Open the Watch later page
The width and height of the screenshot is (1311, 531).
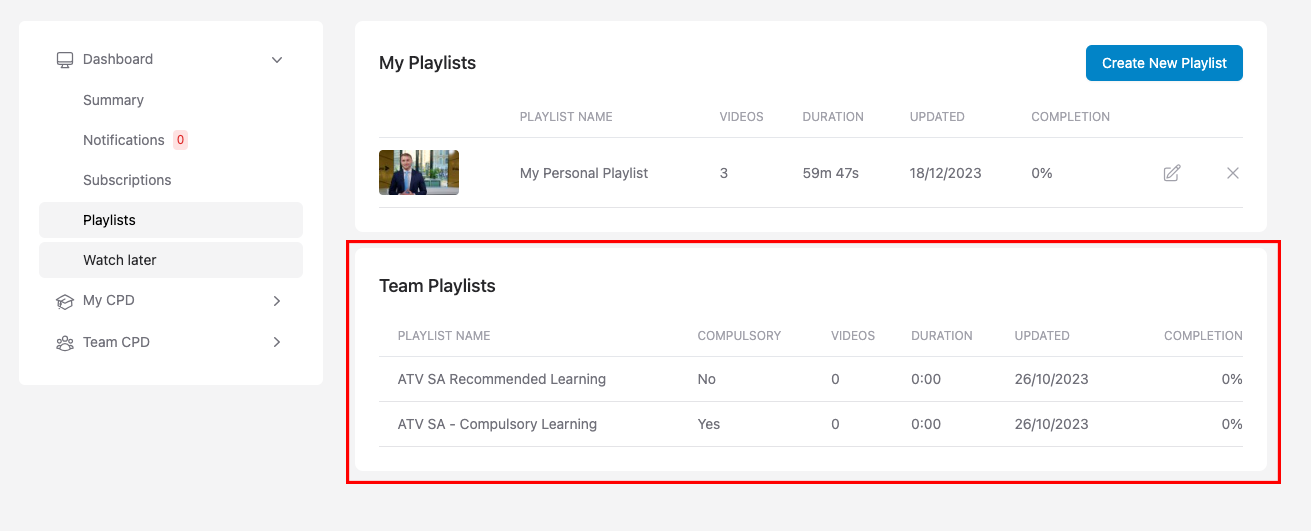click(120, 260)
